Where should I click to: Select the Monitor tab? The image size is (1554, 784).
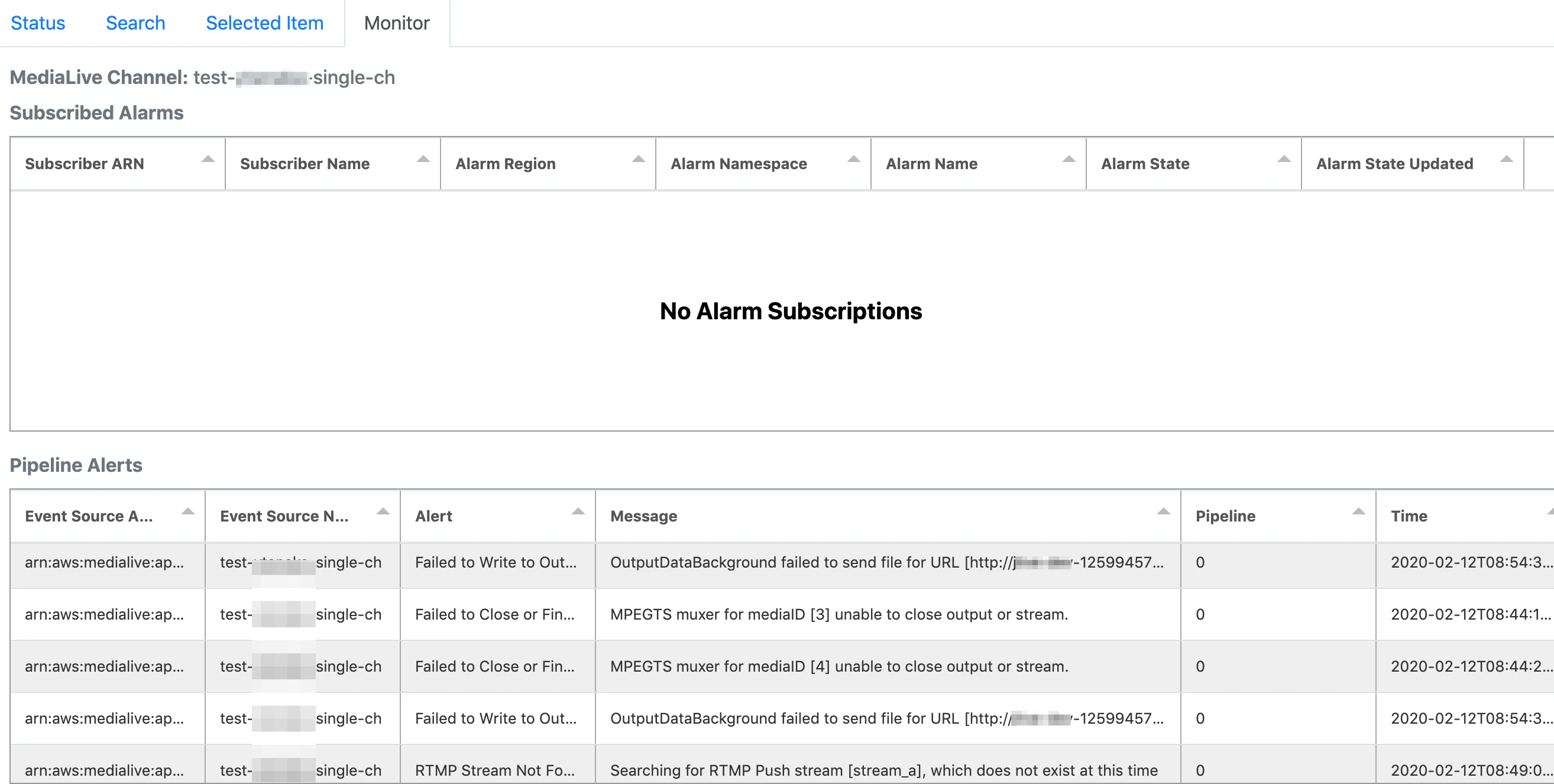point(396,23)
